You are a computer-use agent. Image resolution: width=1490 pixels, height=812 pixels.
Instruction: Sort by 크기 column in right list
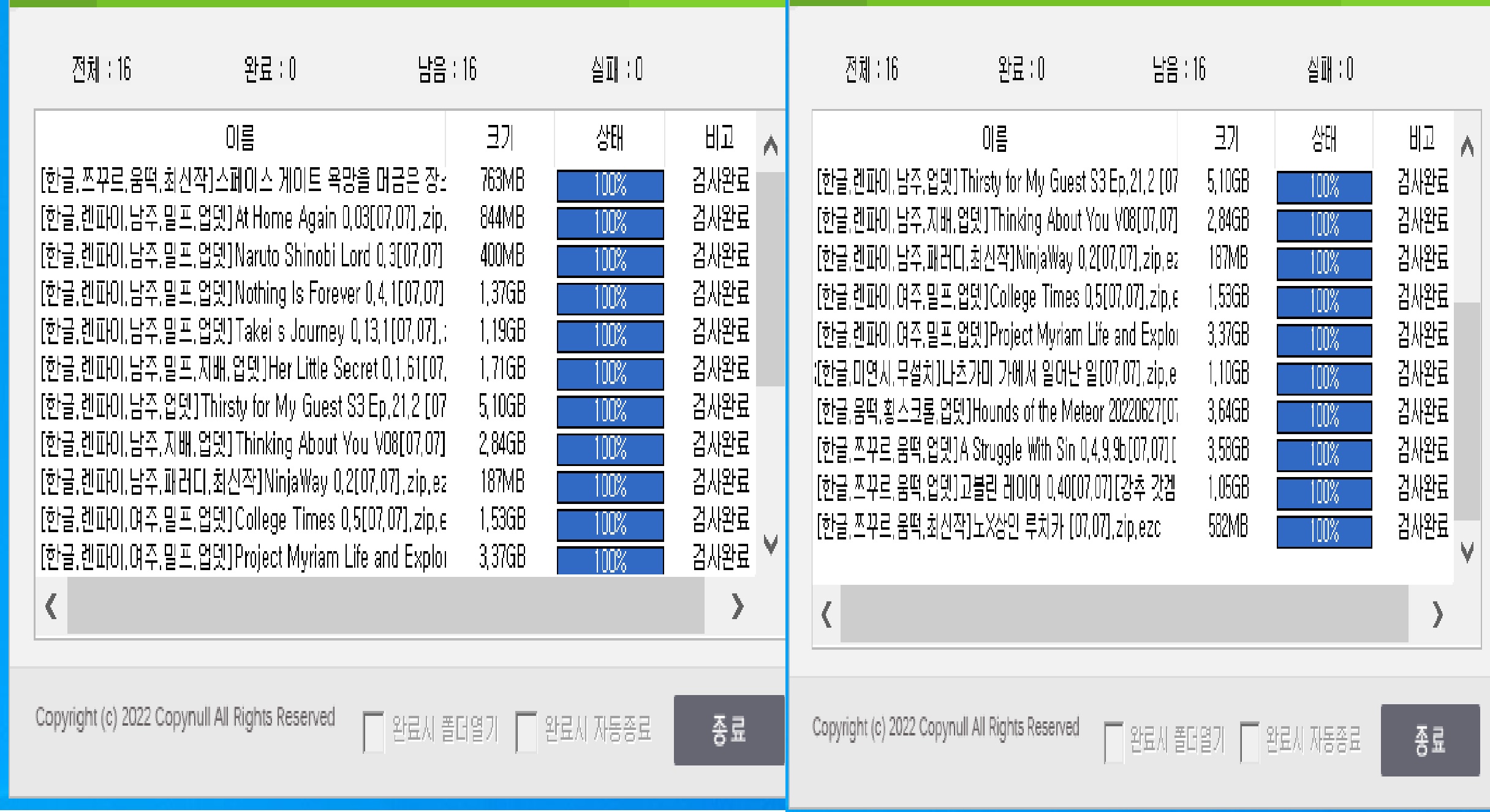[1226, 139]
